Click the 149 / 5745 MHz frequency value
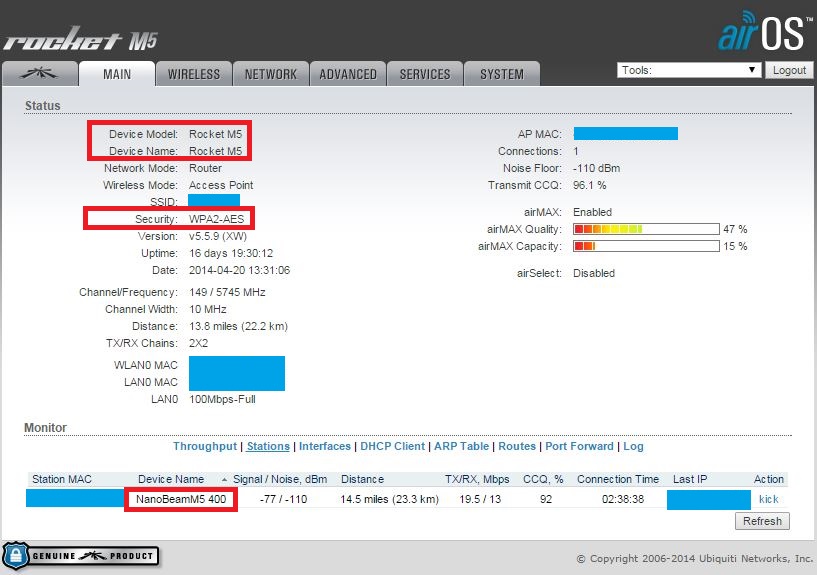The width and height of the screenshot is (817, 575). [227, 292]
